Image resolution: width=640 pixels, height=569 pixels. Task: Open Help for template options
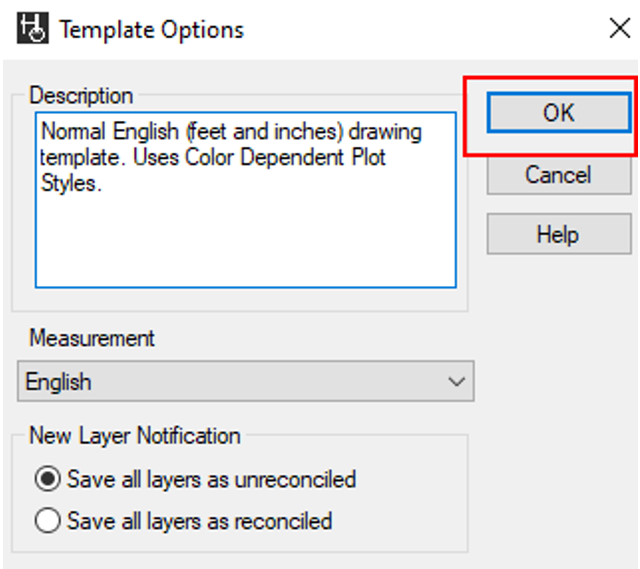point(559,234)
